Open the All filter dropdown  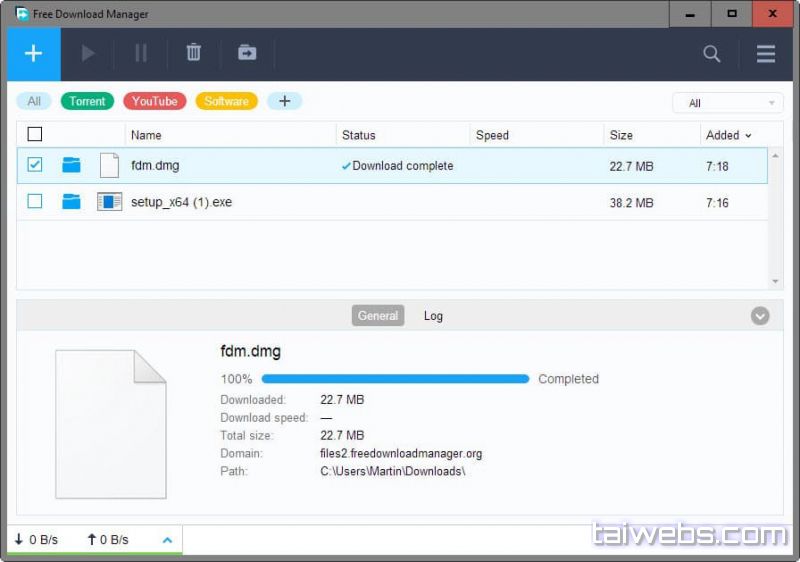pos(728,103)
